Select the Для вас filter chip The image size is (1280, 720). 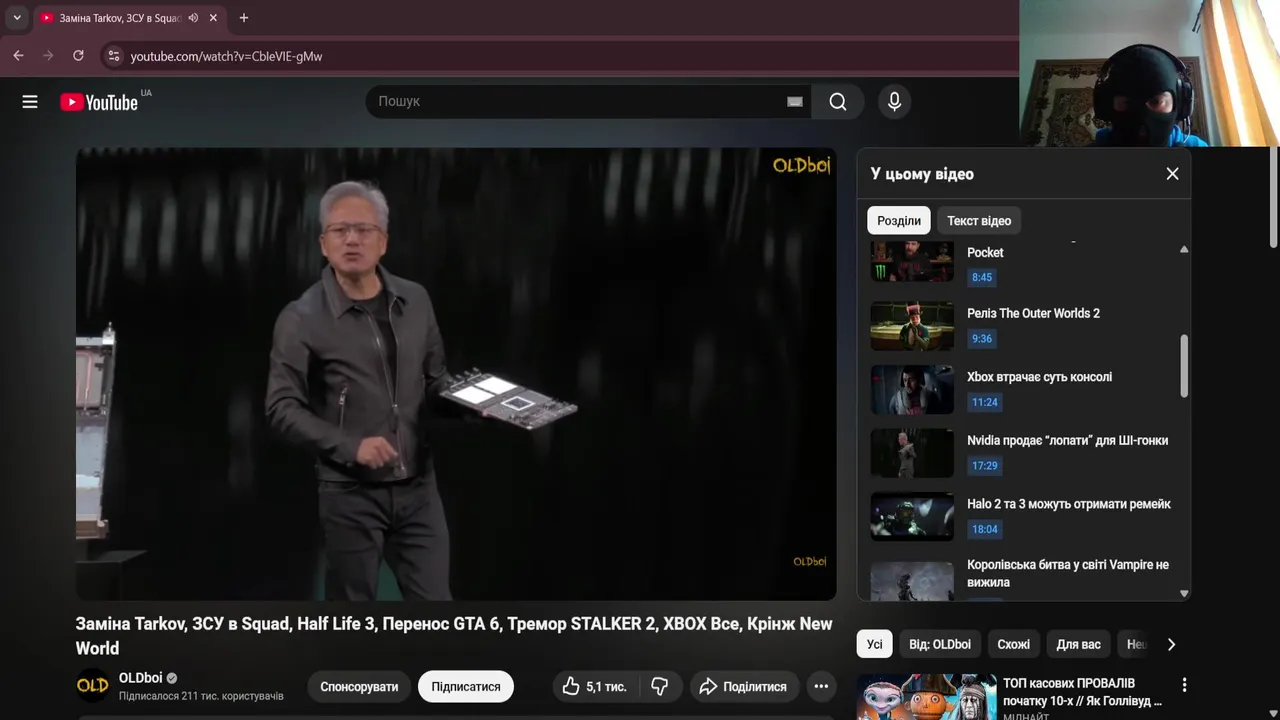coord(1078,644)
